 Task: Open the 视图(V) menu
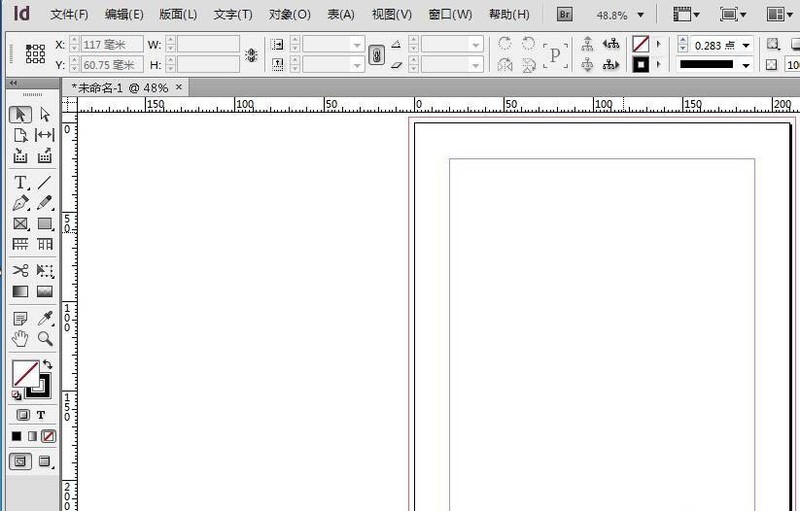(x=391, y=15)
